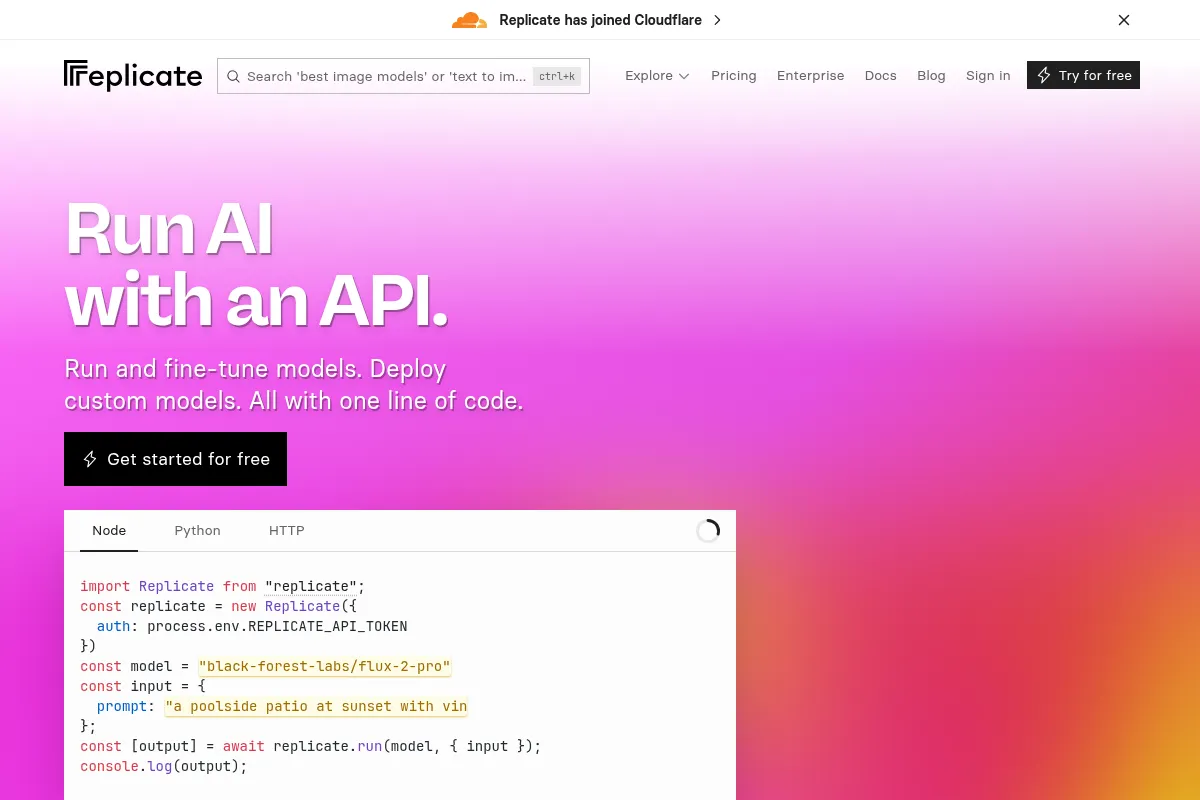This screenshot has width=1200, height=800.
Task: Click the await replicate.run code line
Action: click(310, 746)
